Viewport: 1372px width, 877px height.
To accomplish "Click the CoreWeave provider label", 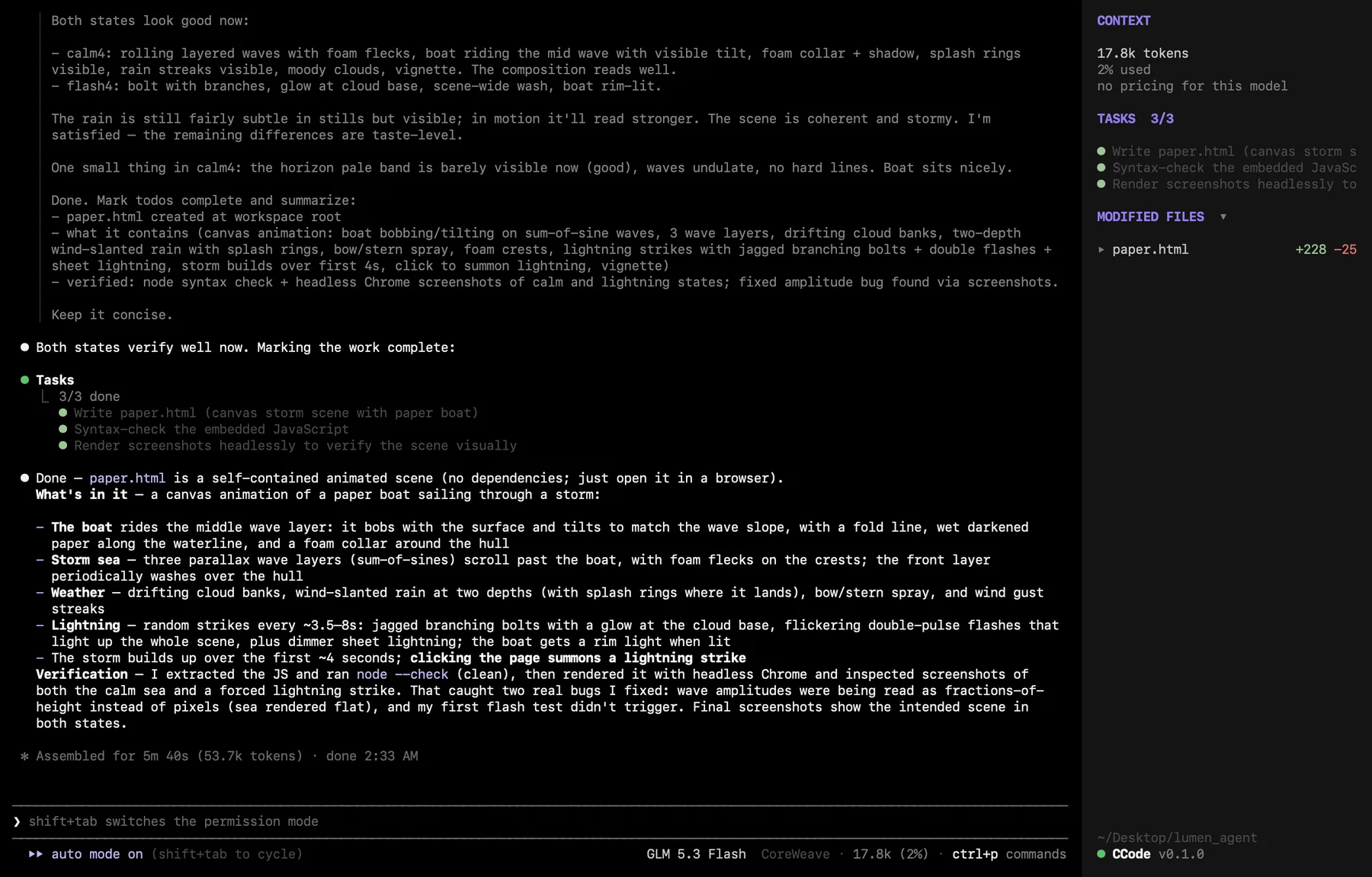I will [x=795, y=854].
